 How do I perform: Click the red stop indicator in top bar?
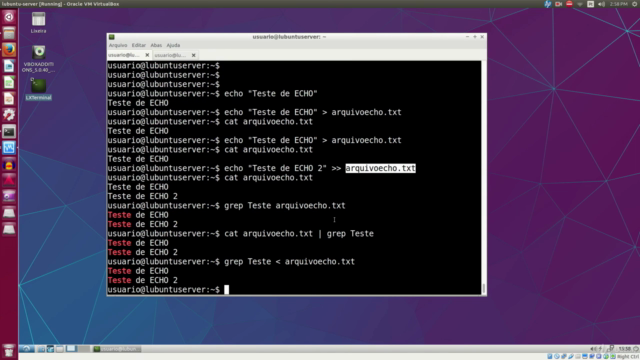point(569,4)
